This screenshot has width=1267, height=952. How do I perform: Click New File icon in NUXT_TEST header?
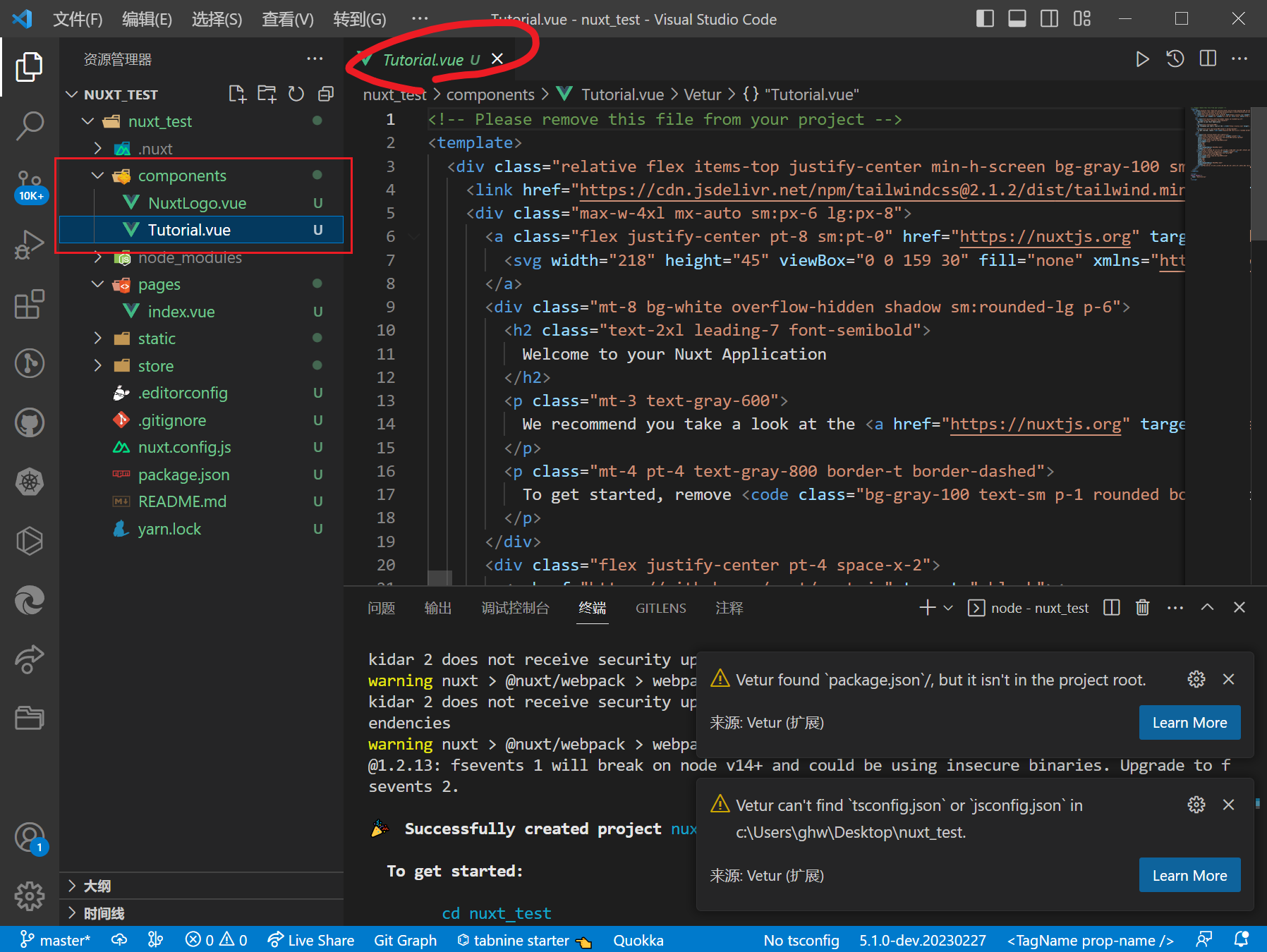(x=237, y=94)
